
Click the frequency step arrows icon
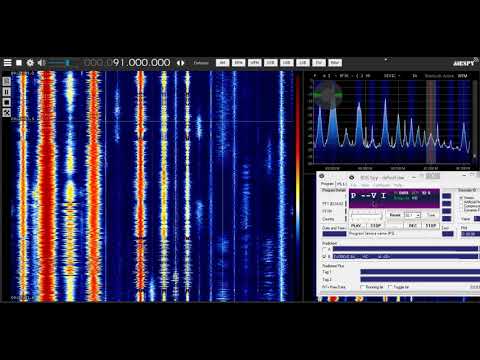tap(180, 63)
